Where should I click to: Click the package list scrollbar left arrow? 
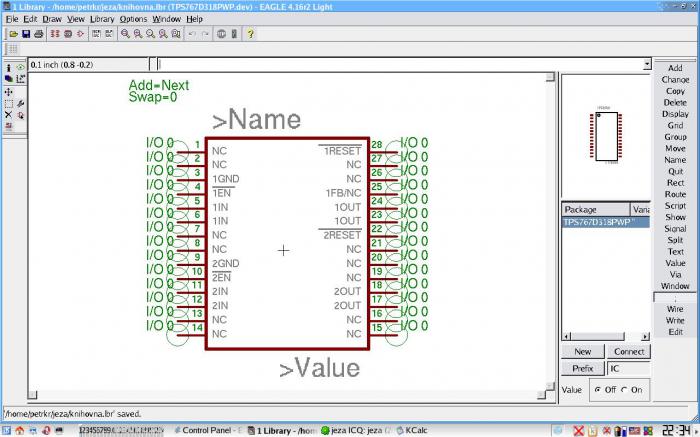[566, 337]
